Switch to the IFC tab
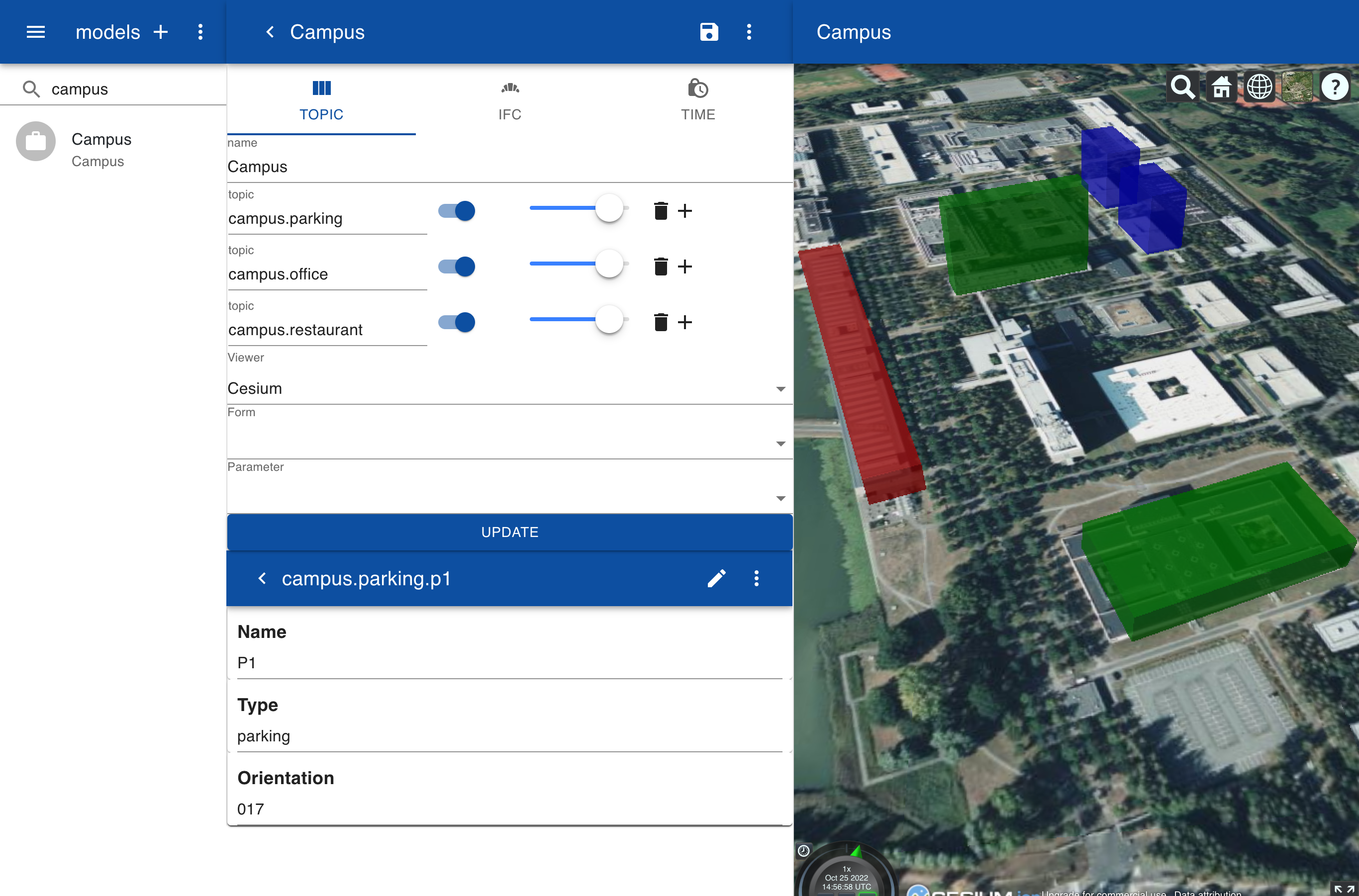 [509, 100]
